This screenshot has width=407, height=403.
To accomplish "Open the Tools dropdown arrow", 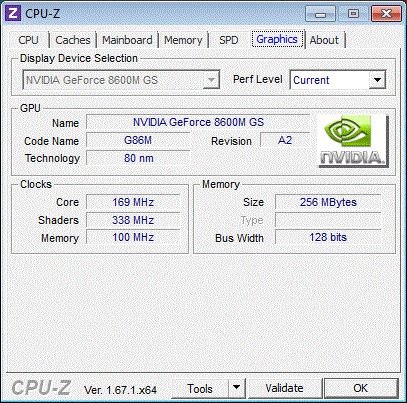I will pos(236,388).
